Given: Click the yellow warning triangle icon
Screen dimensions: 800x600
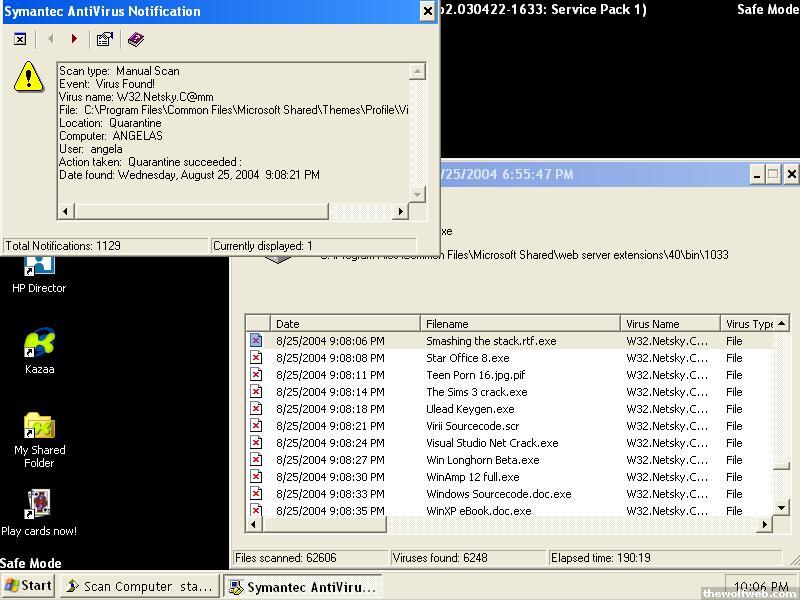Looking at the screenshot, I should click(x=29, y=77).
